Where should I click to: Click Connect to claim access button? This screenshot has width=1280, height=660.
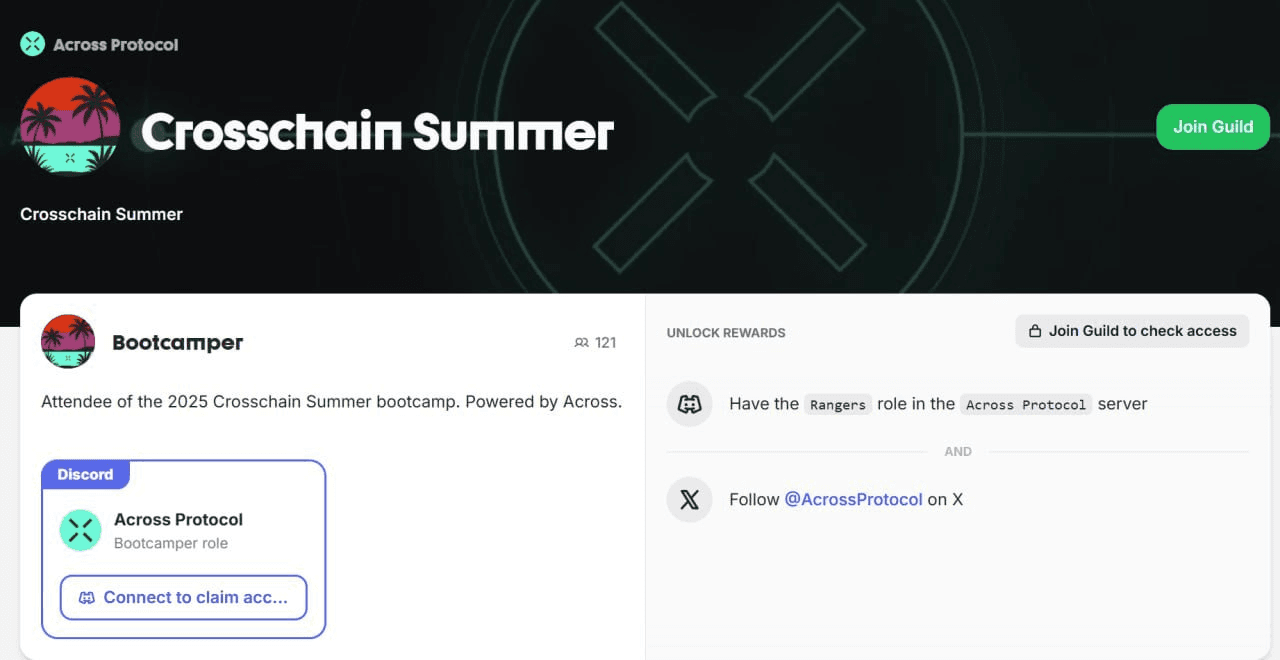pos(183,597)
